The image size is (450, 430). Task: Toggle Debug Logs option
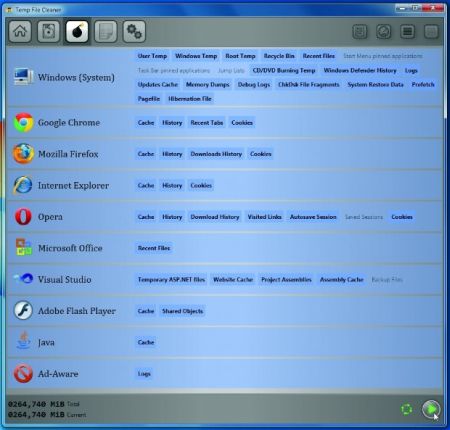coord(254,84)
